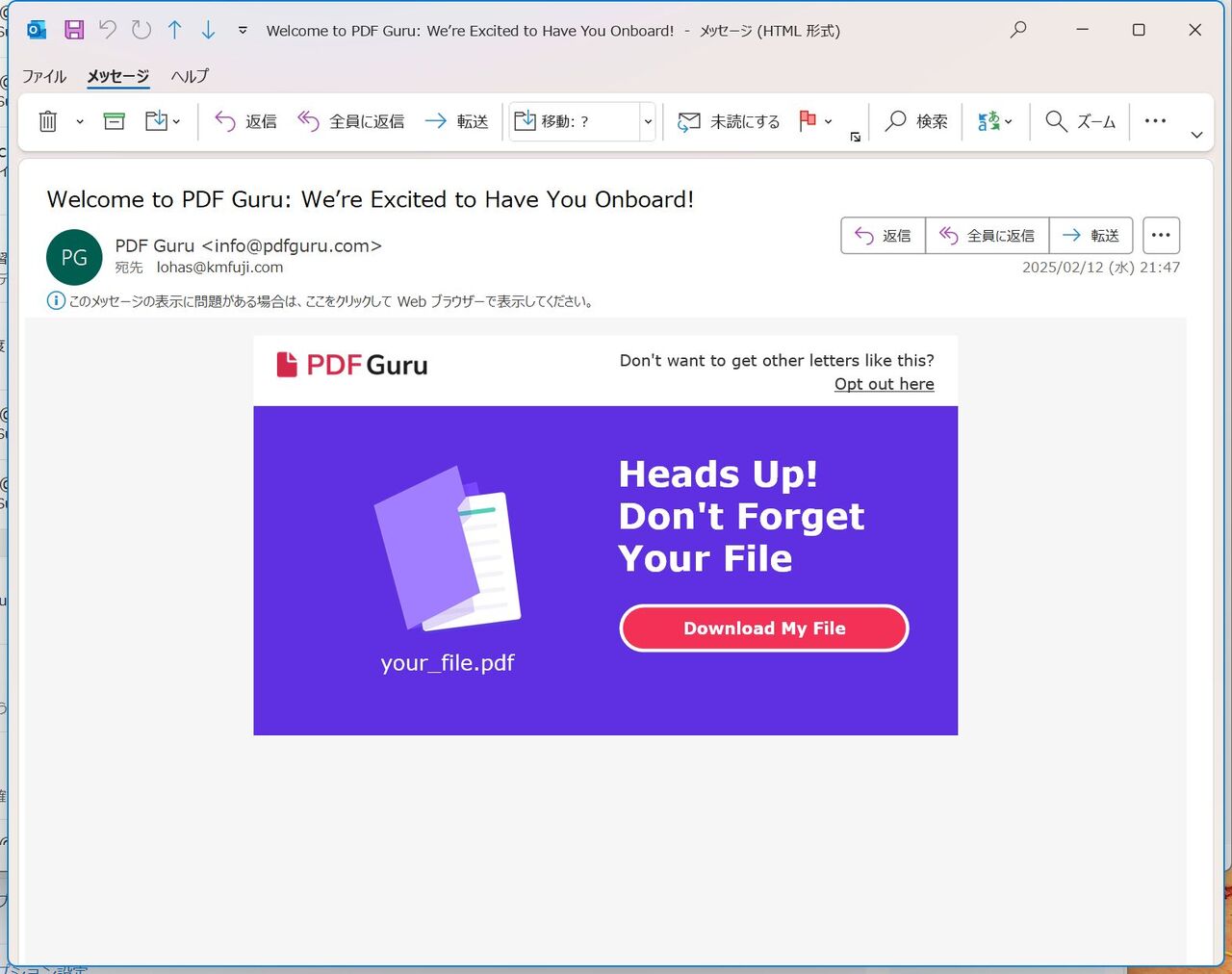This screenshot has width=1232, height=974.
Task: Expand the flag options dropdown arrow
Action: (x=829, y=122)
